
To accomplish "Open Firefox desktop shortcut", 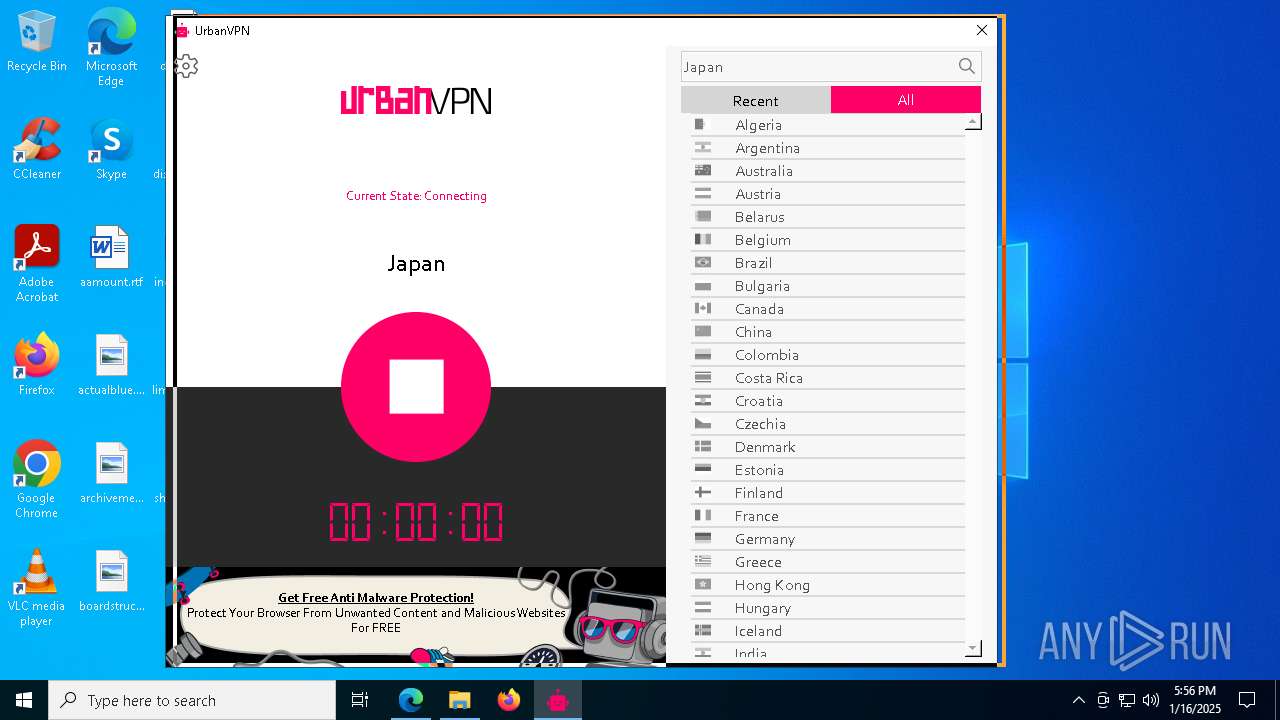I will (37, 365).
